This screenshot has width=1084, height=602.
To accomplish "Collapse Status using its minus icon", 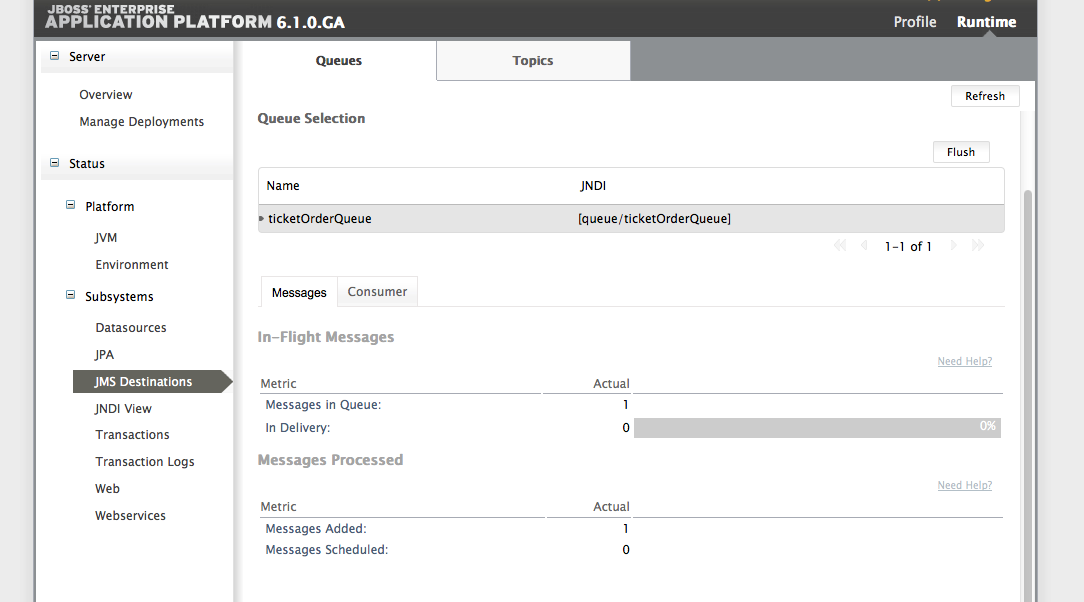I will point(54,163).
